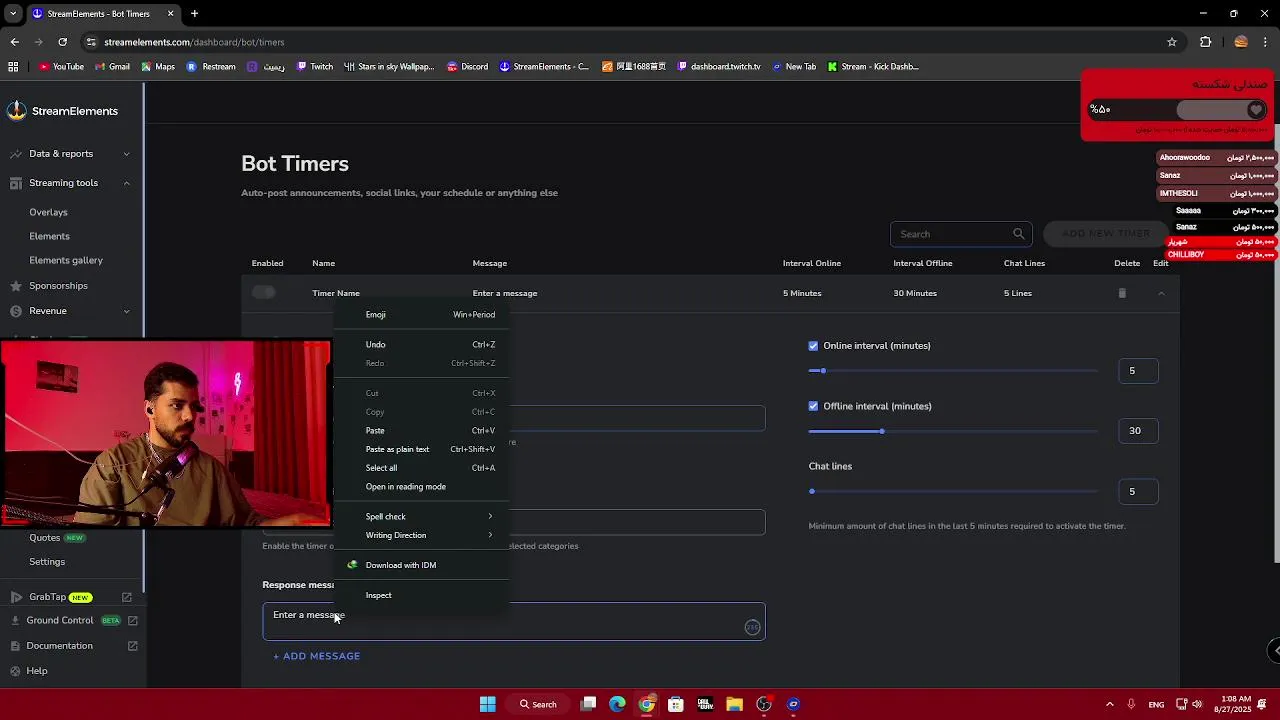Open Elements in the sidebar
Image resolution: width=1280 pixels, height=720 pixels.
pos(49,236)
